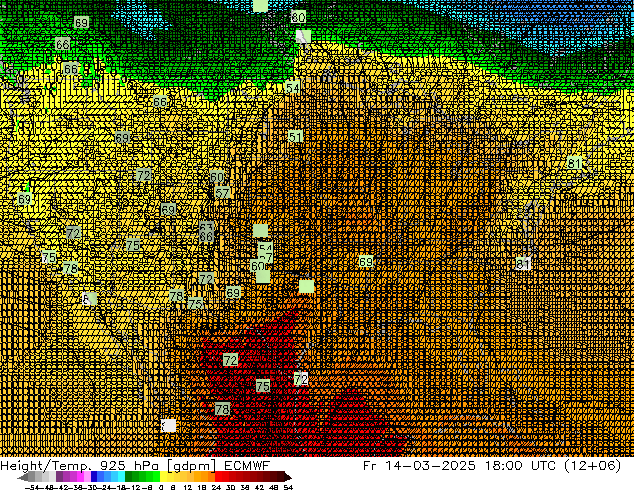Pick the bright red swatch in the temperature legend
The width and height of the screenshot is (634, 490).
click(x=218, y=476)
